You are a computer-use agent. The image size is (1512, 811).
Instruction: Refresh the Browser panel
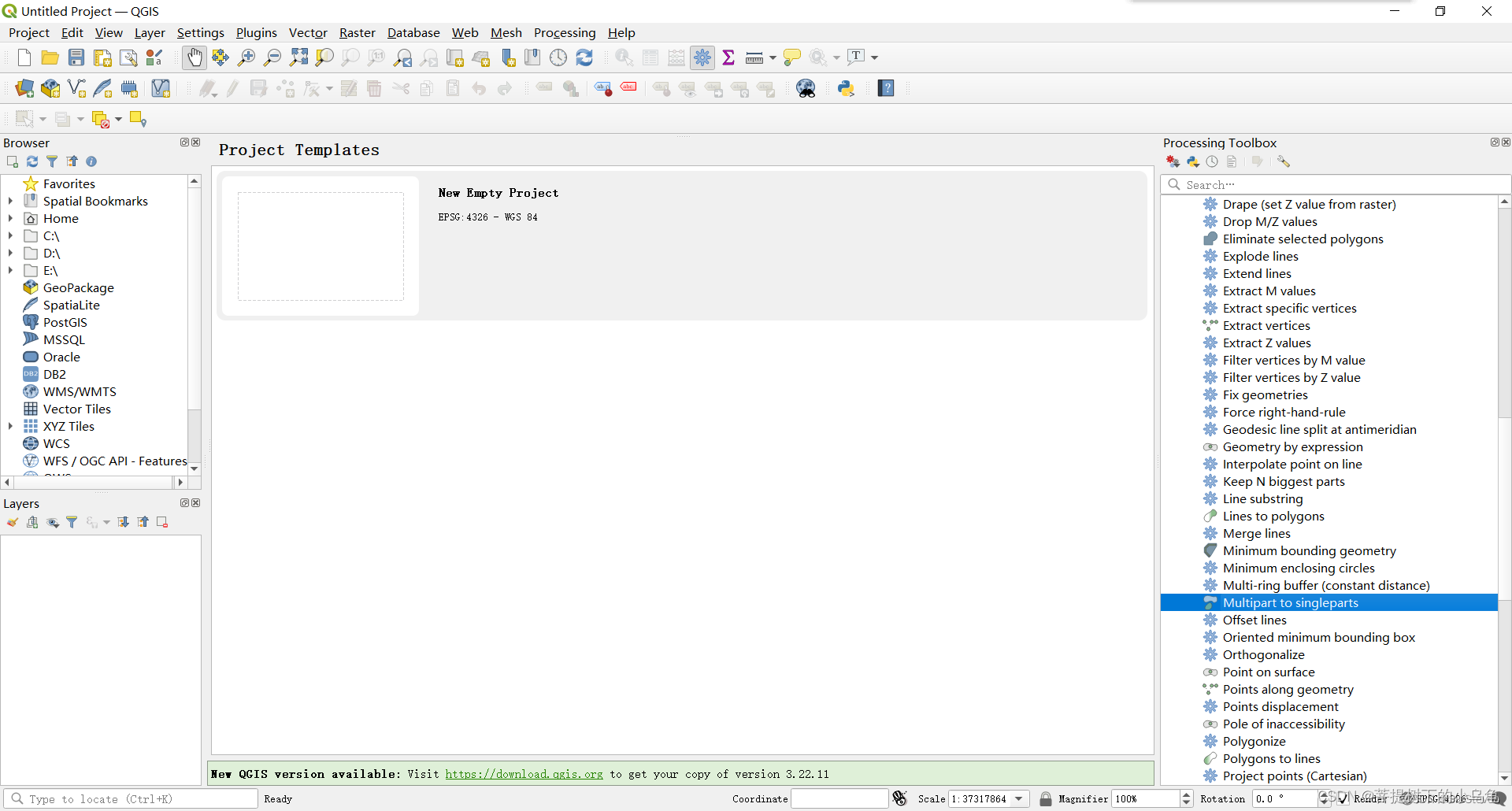click(32, 161)
